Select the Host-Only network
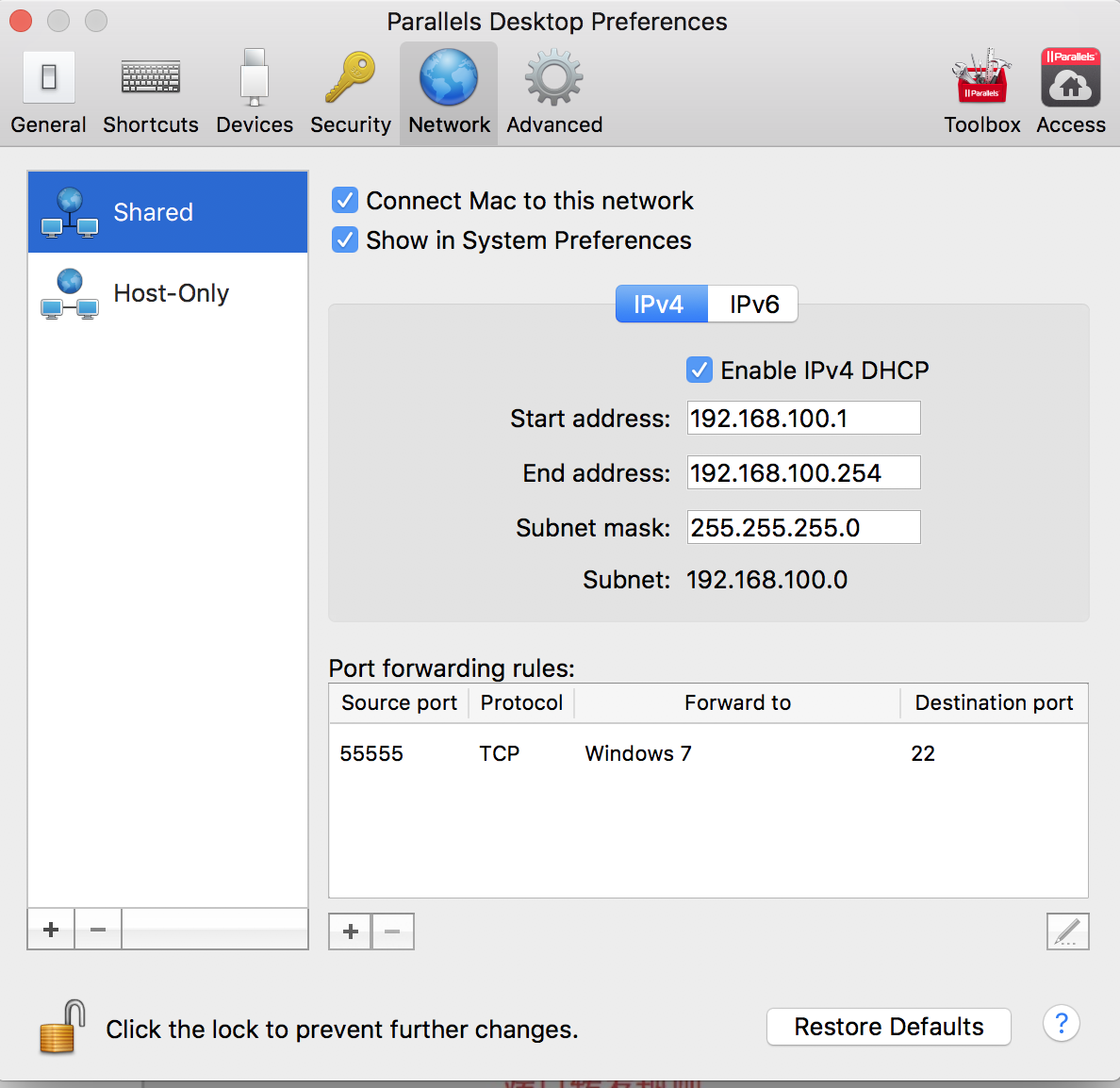This screenshot has width=1120, height=1088. tap(168, 293)
